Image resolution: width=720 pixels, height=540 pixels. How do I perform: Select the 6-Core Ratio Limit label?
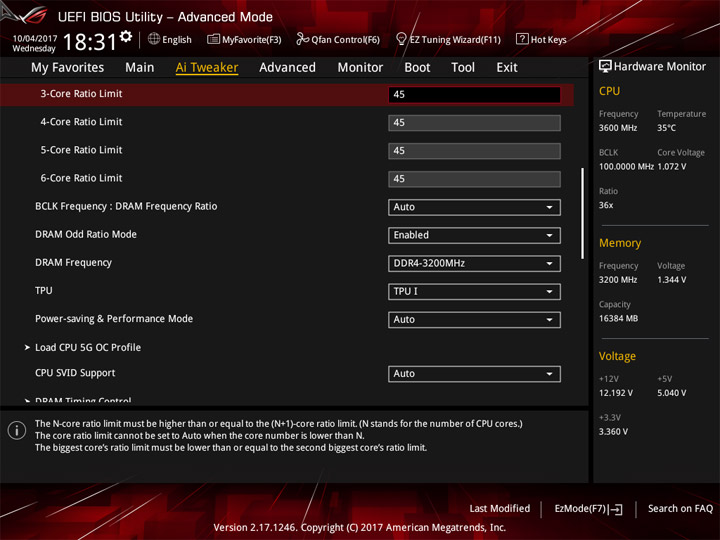coord(81,178)
